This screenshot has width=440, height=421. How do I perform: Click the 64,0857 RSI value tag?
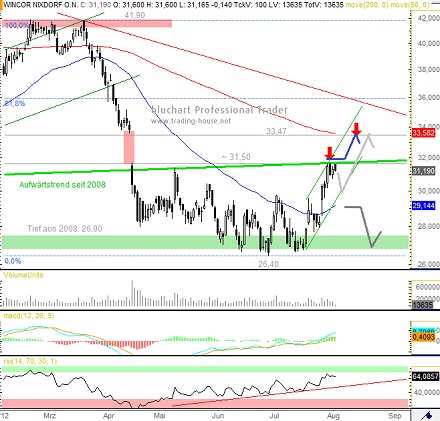click(425, 376)
